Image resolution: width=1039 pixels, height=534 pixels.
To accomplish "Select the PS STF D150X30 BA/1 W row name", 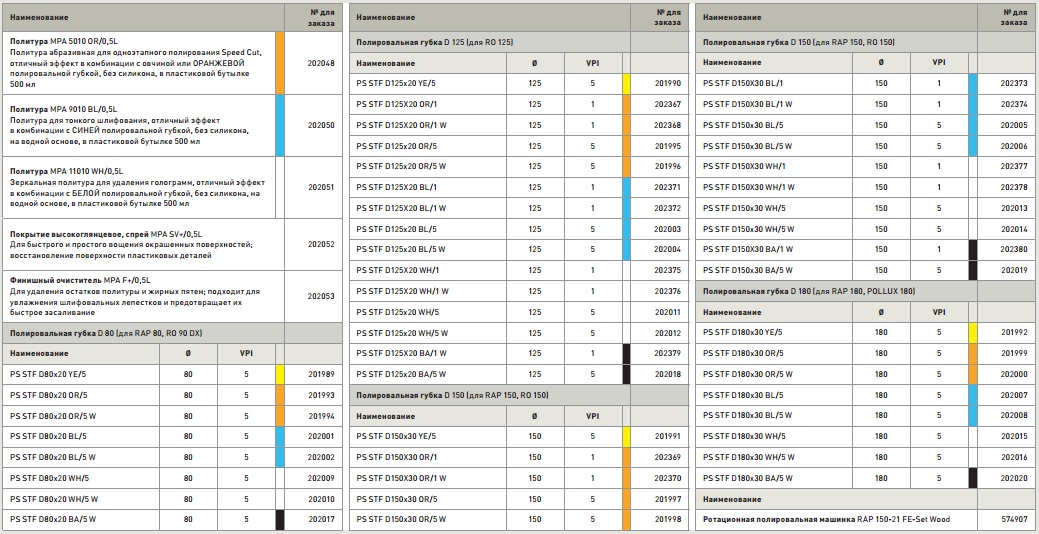I will pyautogui.click(x=747, y=250).
